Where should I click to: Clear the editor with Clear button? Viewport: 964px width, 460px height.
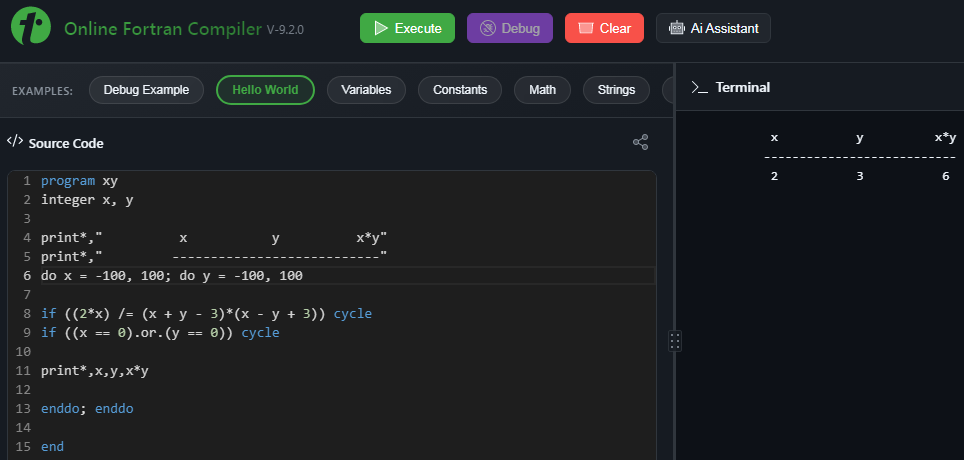(x=604, y=28)
